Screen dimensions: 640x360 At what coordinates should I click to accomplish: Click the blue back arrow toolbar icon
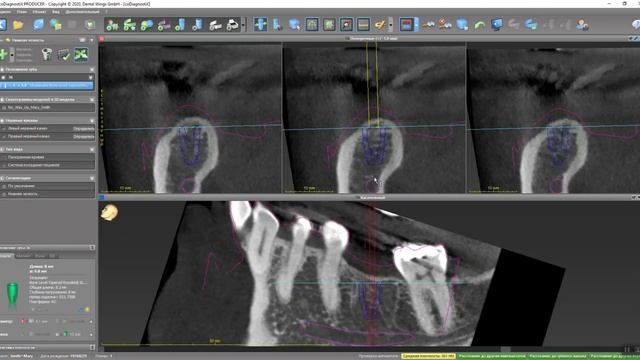[x=2, y=25]
